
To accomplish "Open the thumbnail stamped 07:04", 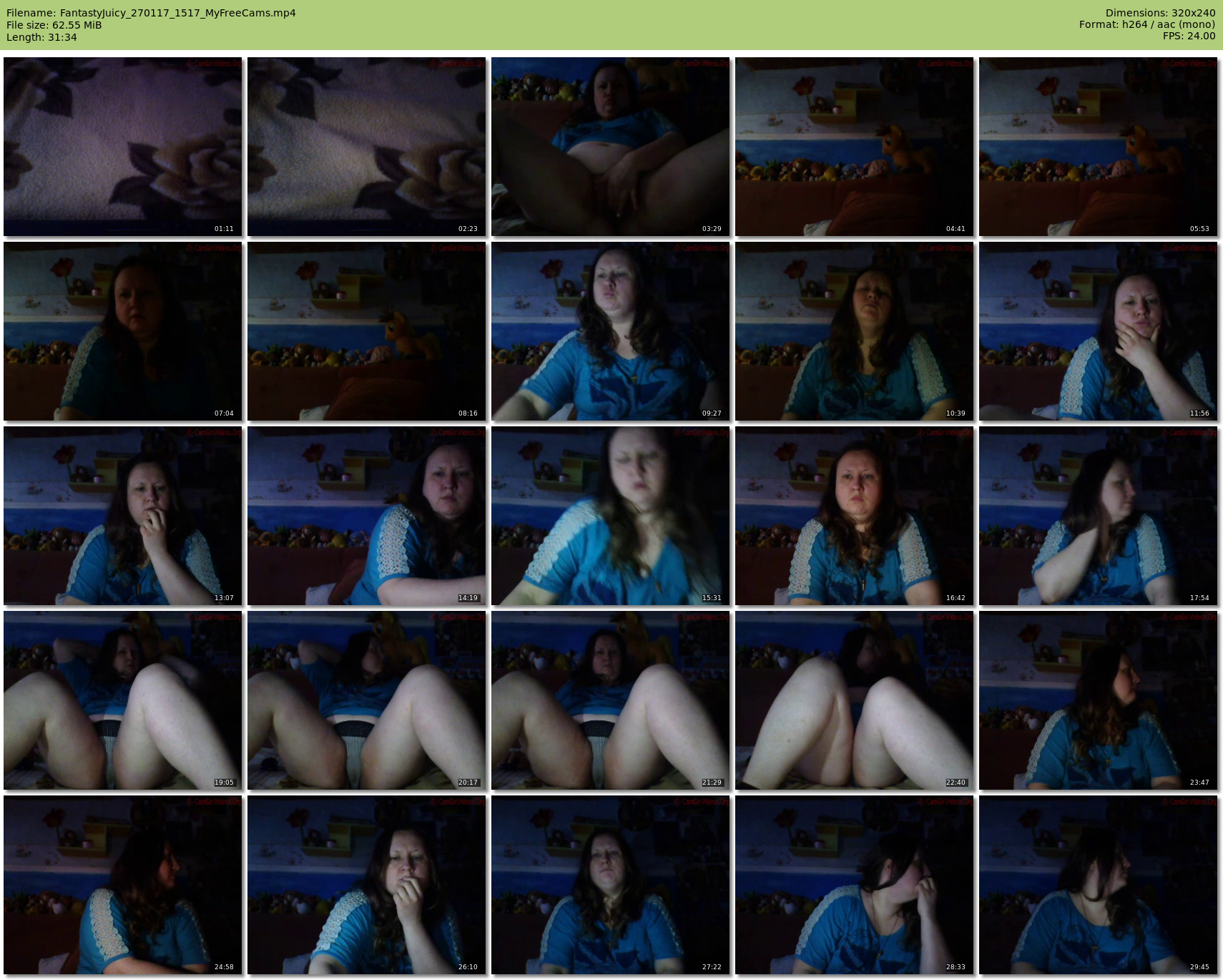I will [123, 331].
